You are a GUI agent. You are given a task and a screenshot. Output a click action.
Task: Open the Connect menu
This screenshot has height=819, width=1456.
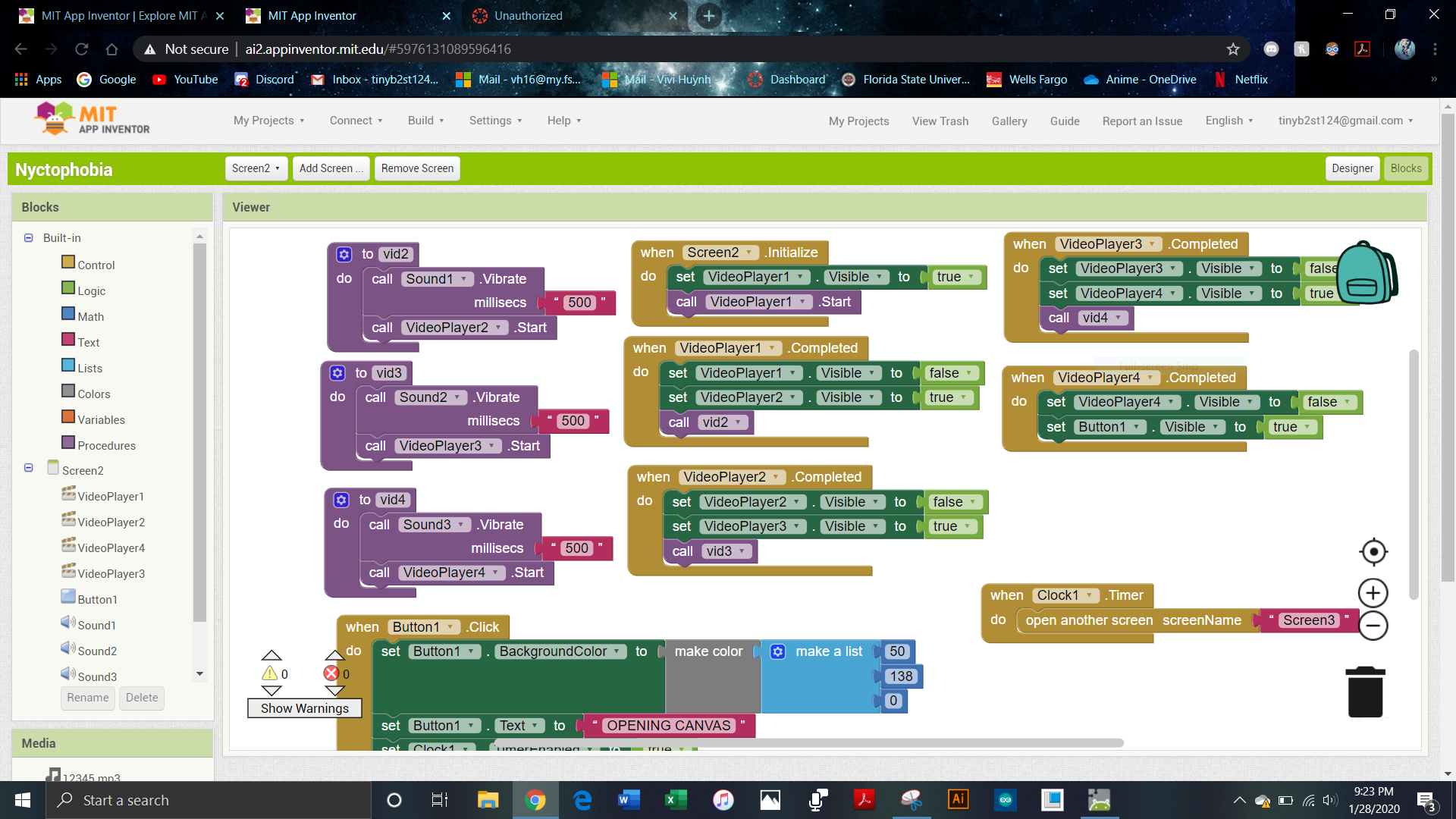click(x=356, y=121)
